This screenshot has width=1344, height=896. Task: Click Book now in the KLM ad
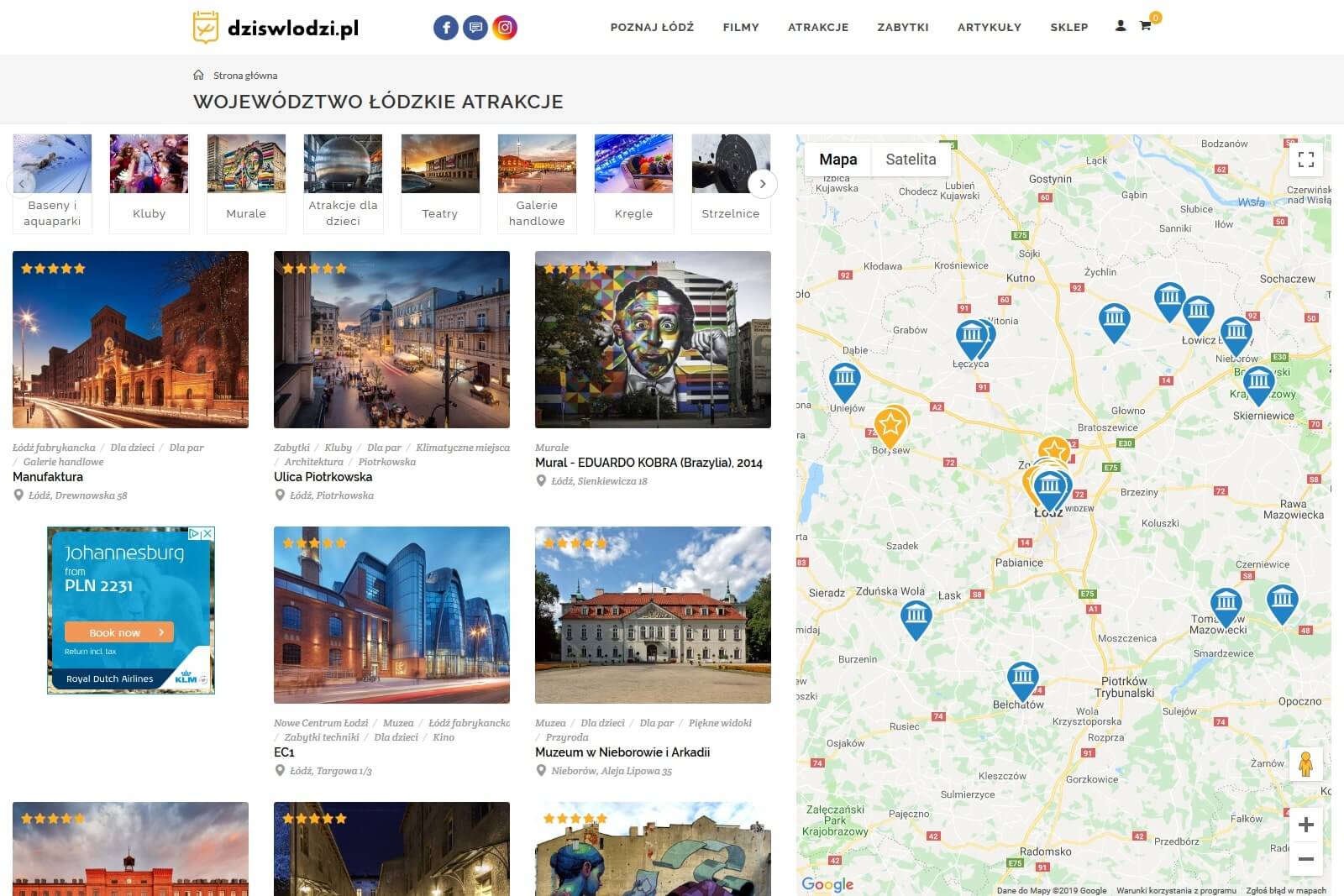tap(118, 632)
